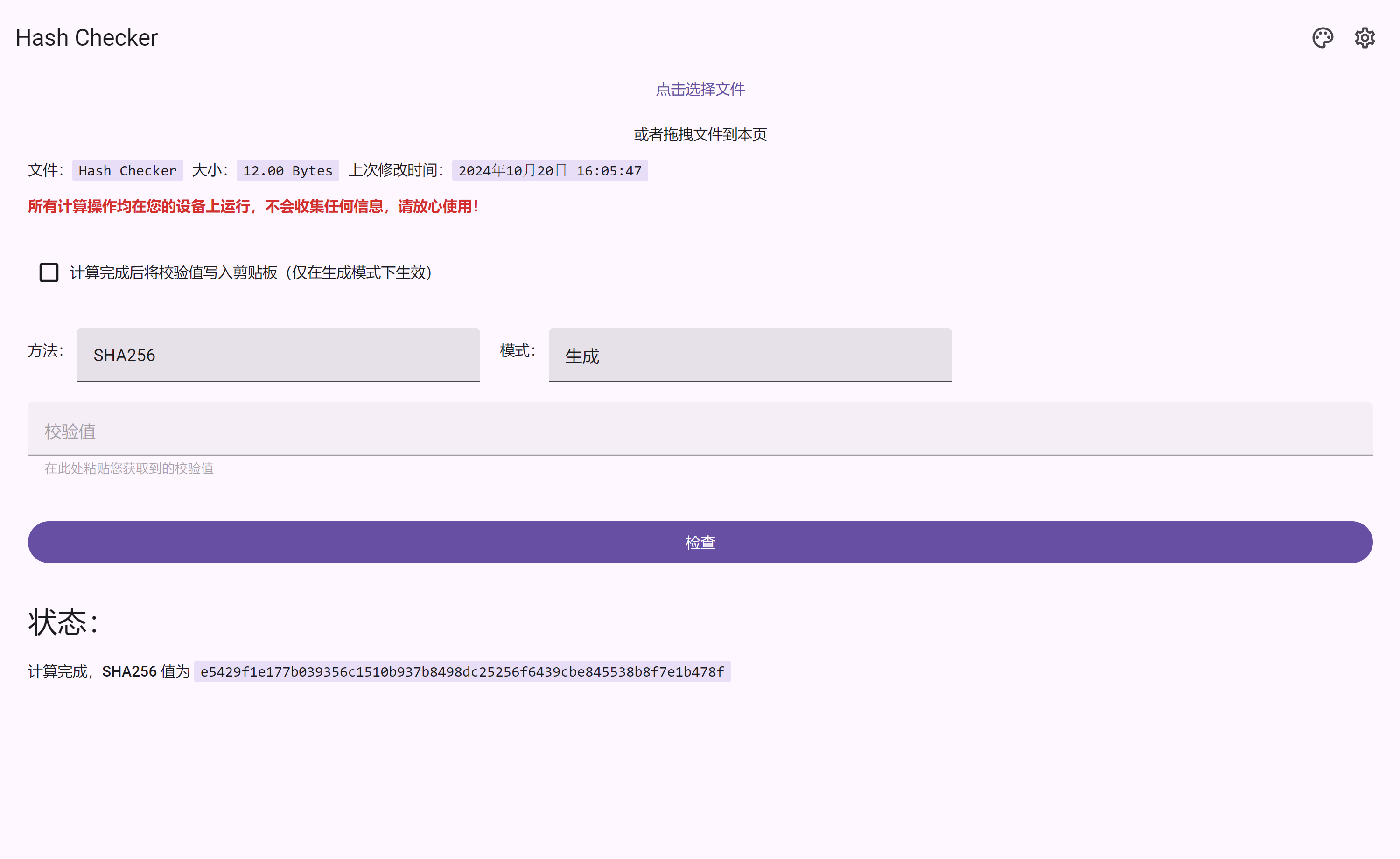Enable writing checksum to clipboard checkbox
The image size is (1400, 859).
pyautogui.click(x=49, y=272)
